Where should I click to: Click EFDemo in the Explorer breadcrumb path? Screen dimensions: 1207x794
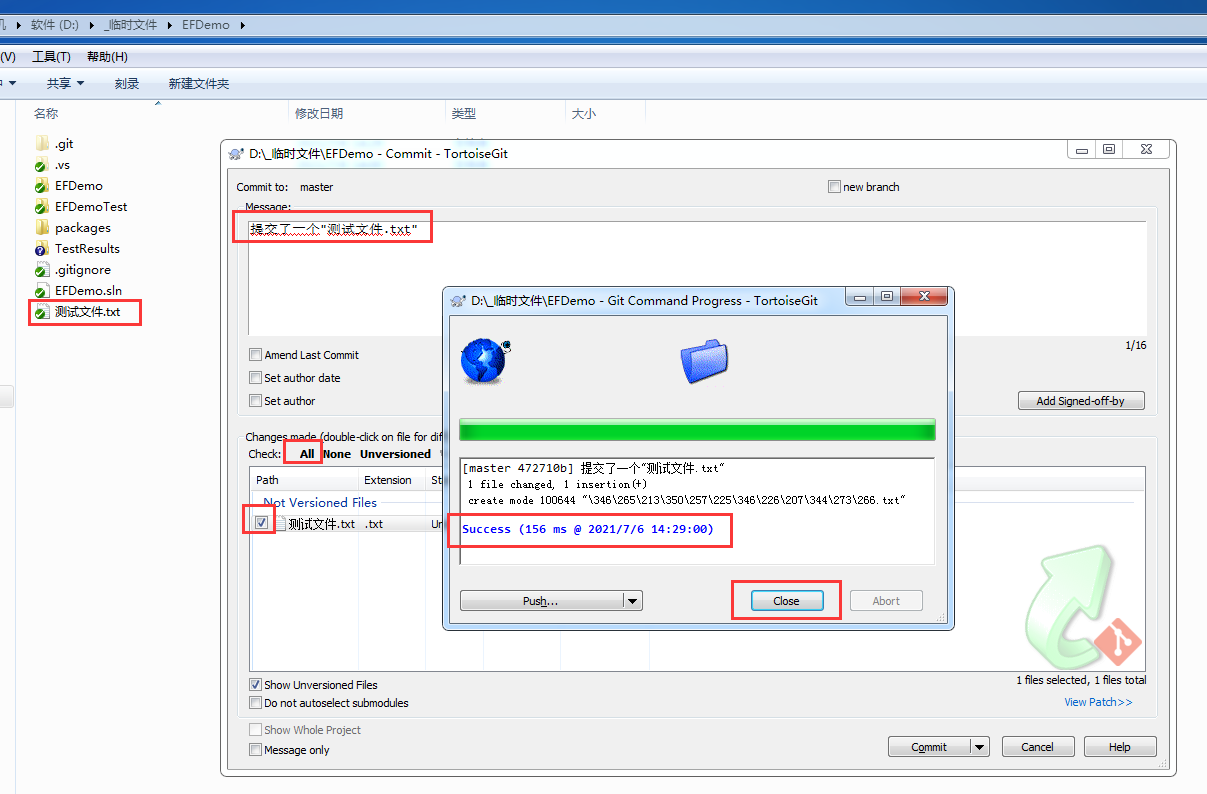(206, 25)
